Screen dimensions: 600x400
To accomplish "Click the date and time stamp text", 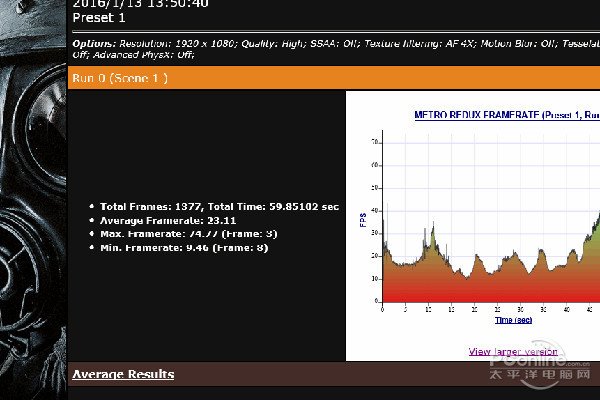I will 140,4.
